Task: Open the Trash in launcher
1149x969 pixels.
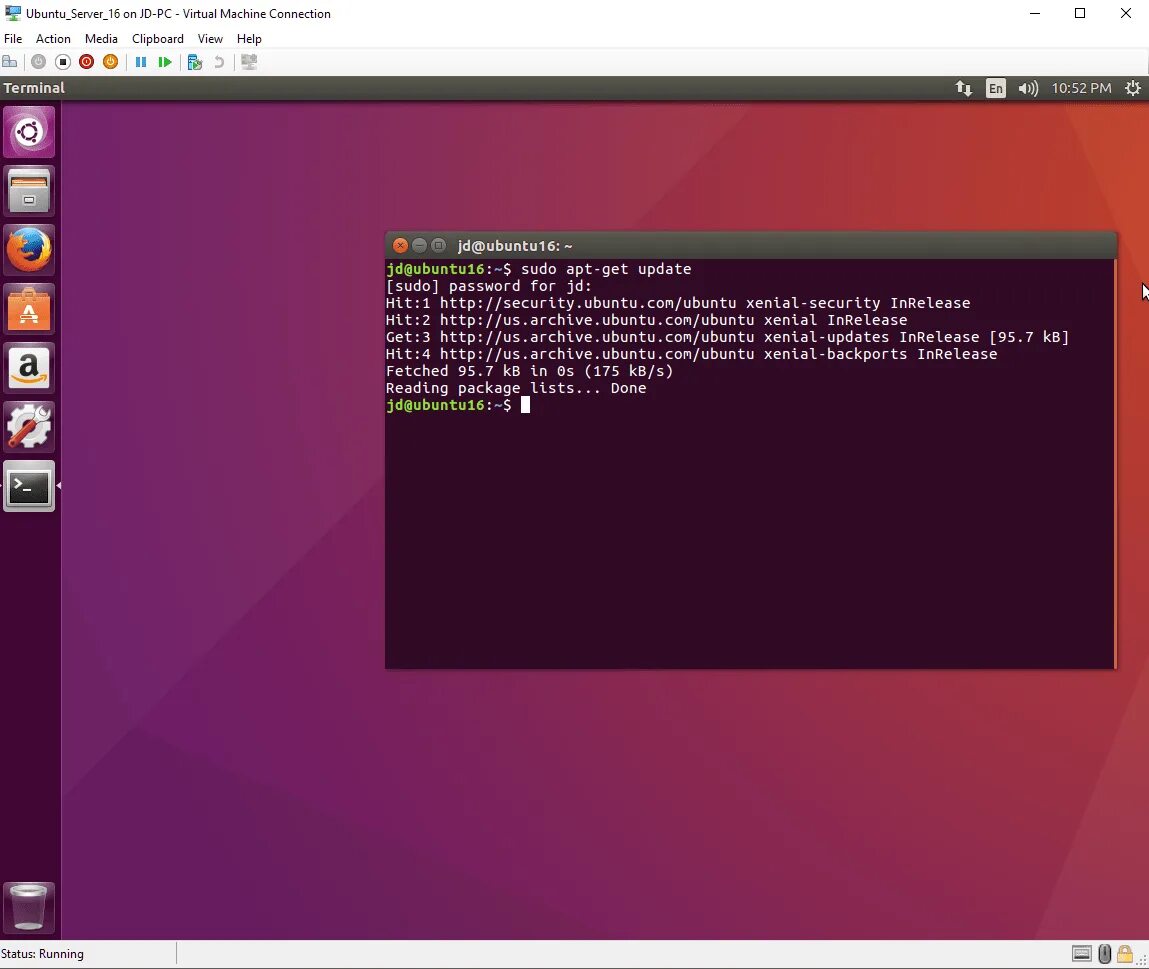Action: pyautogui.click(x=29, y=908)
